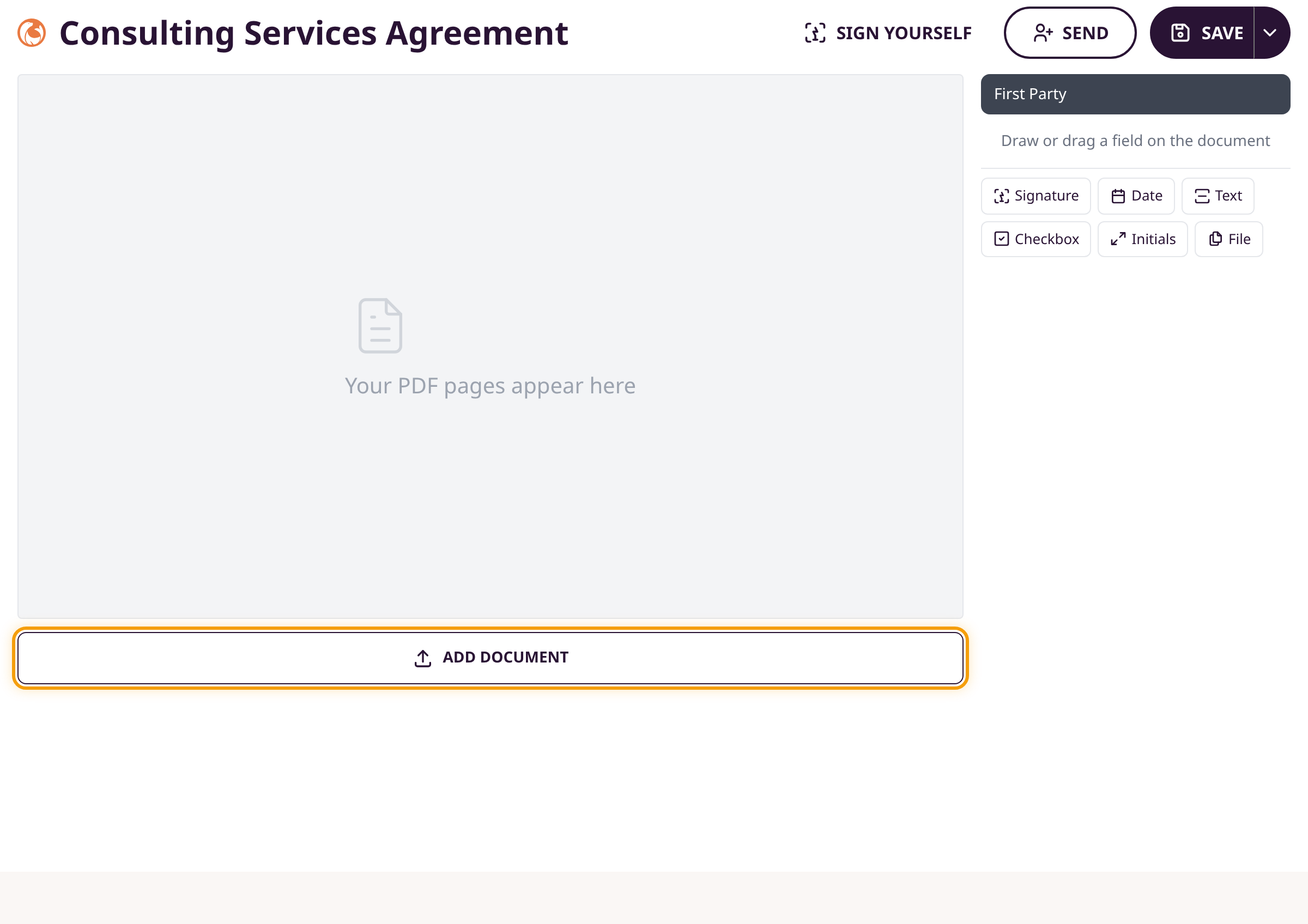
Task: Click the empty PDF pages placeholder area
Action: (491, 346)
